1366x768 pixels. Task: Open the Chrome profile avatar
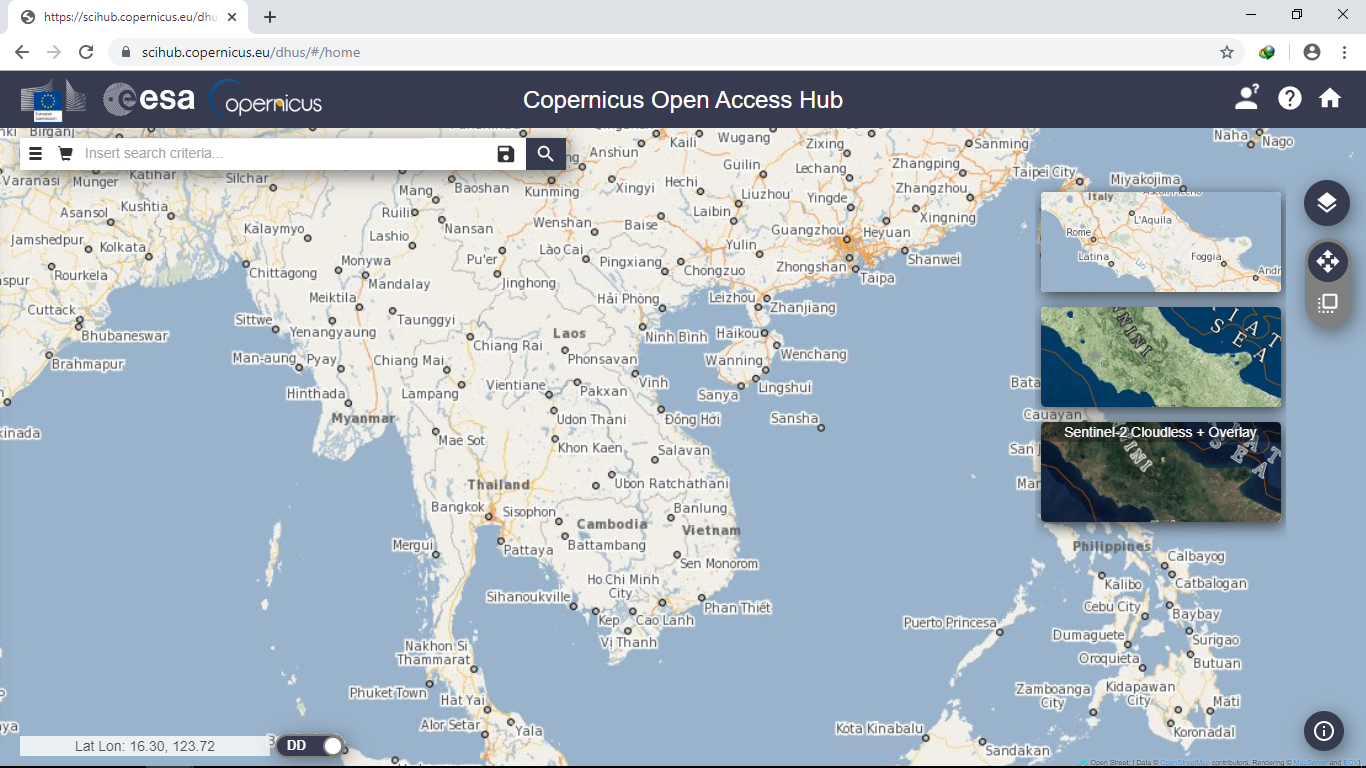[1312, 52]
